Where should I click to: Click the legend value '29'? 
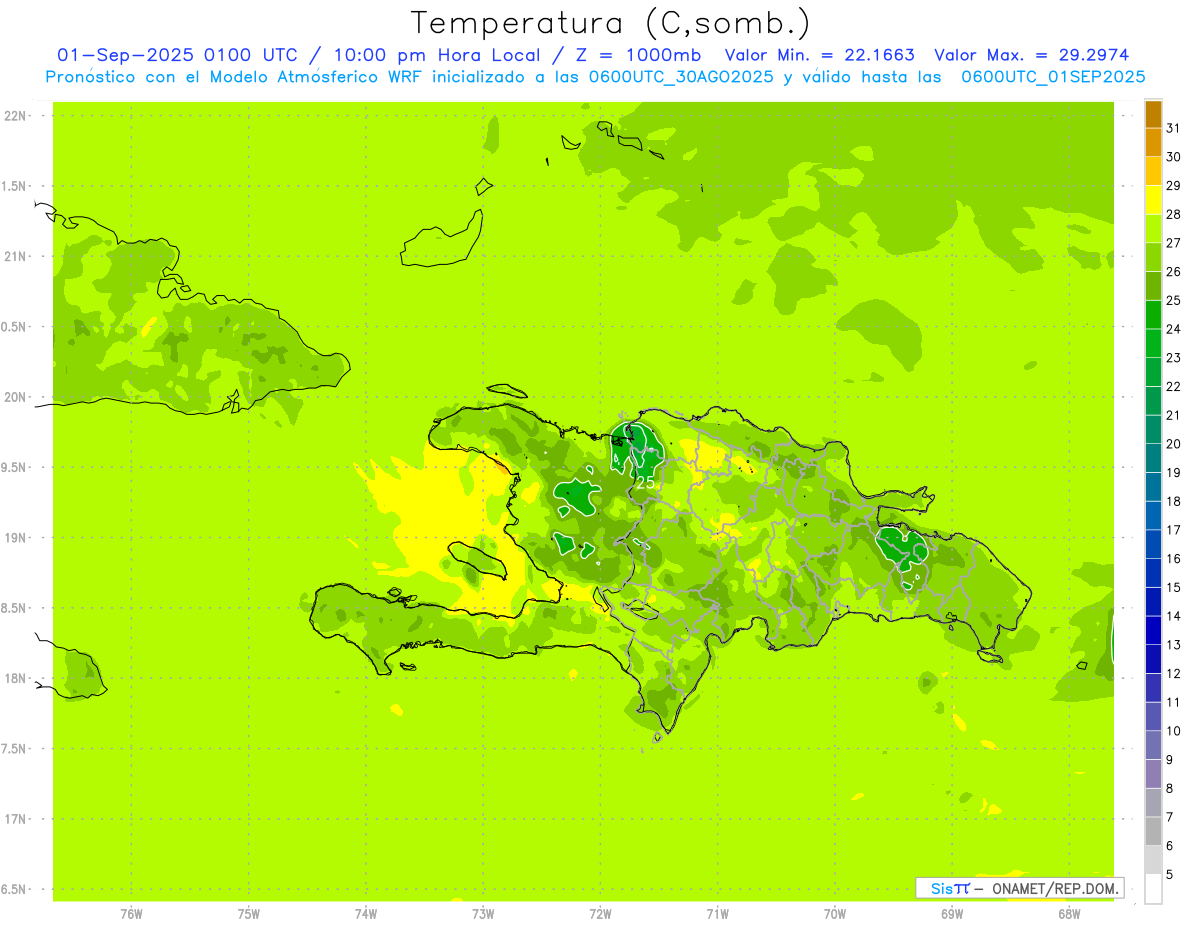click(x=1174, y=185)
